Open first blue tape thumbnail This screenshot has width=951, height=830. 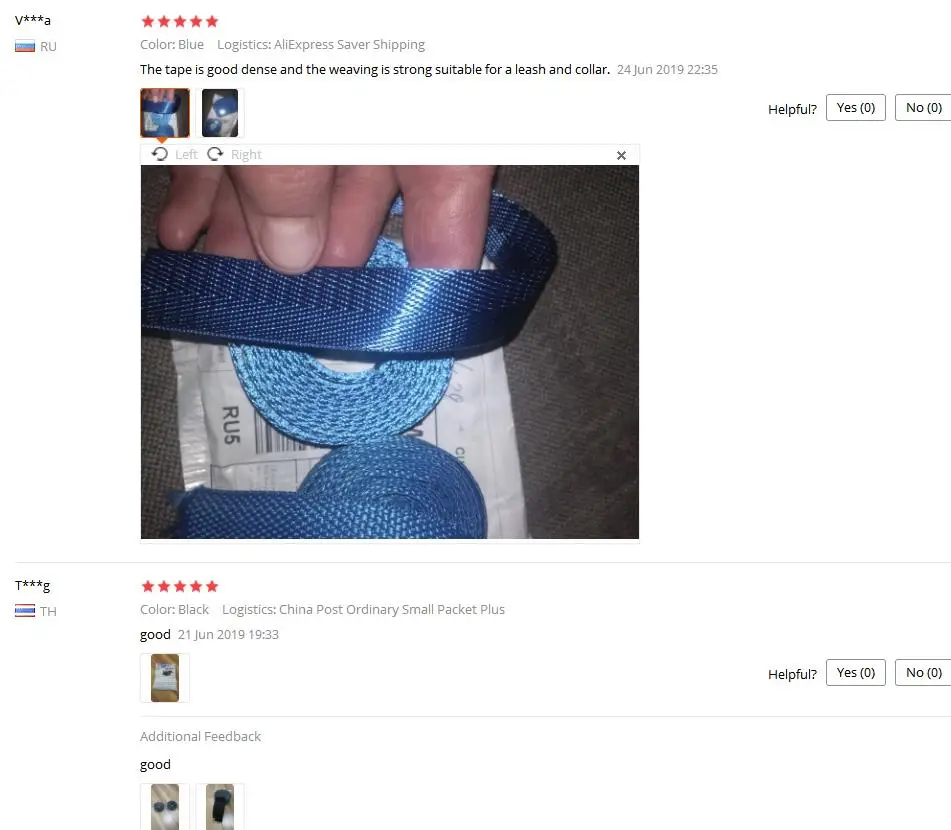[x=165, y=113]
